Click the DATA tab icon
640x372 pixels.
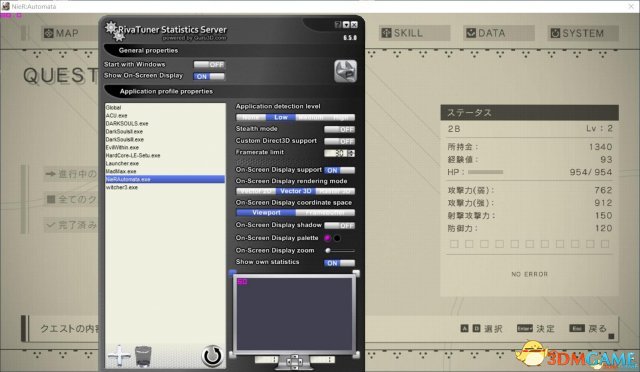[x=471, y=33]
